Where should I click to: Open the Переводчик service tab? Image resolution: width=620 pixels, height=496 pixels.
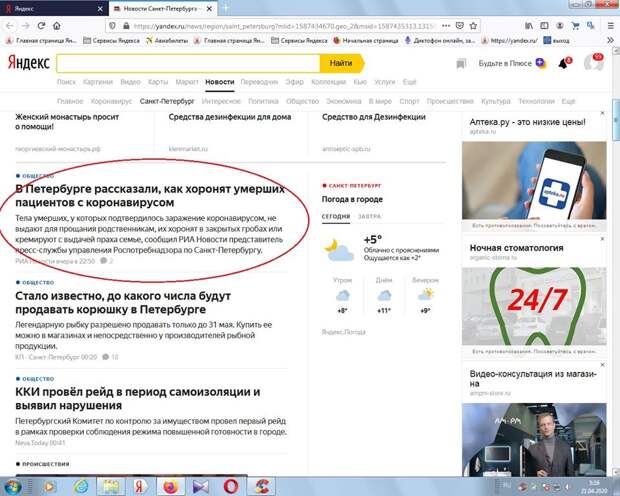coord(259,82)
